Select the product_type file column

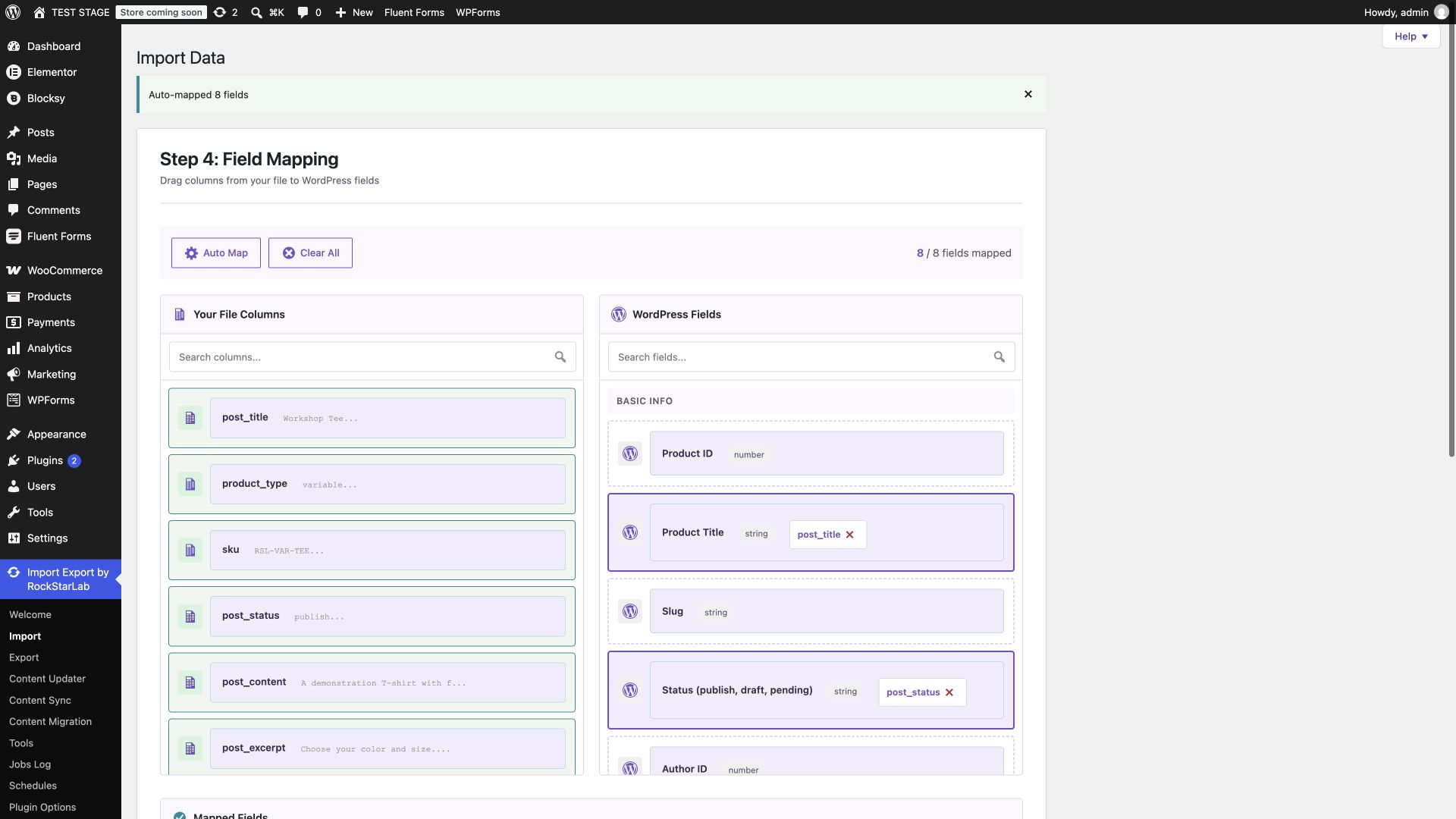372,485
